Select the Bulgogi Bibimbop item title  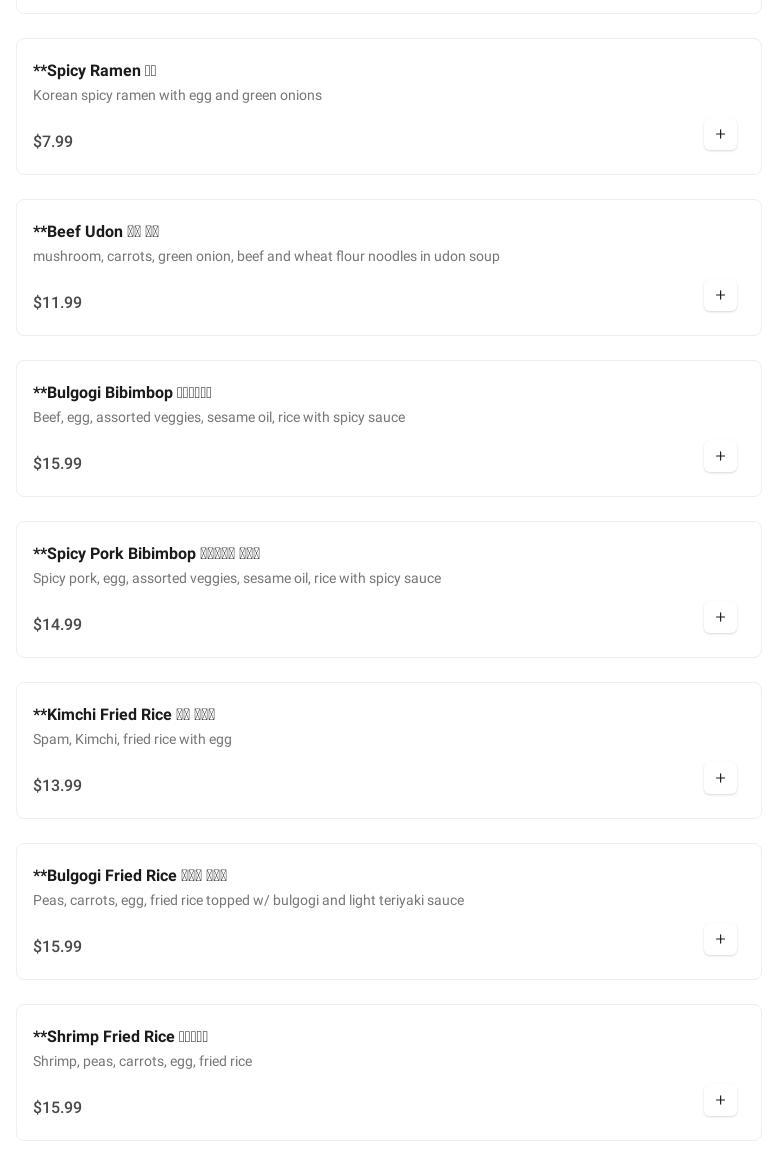tap(122, 393)
